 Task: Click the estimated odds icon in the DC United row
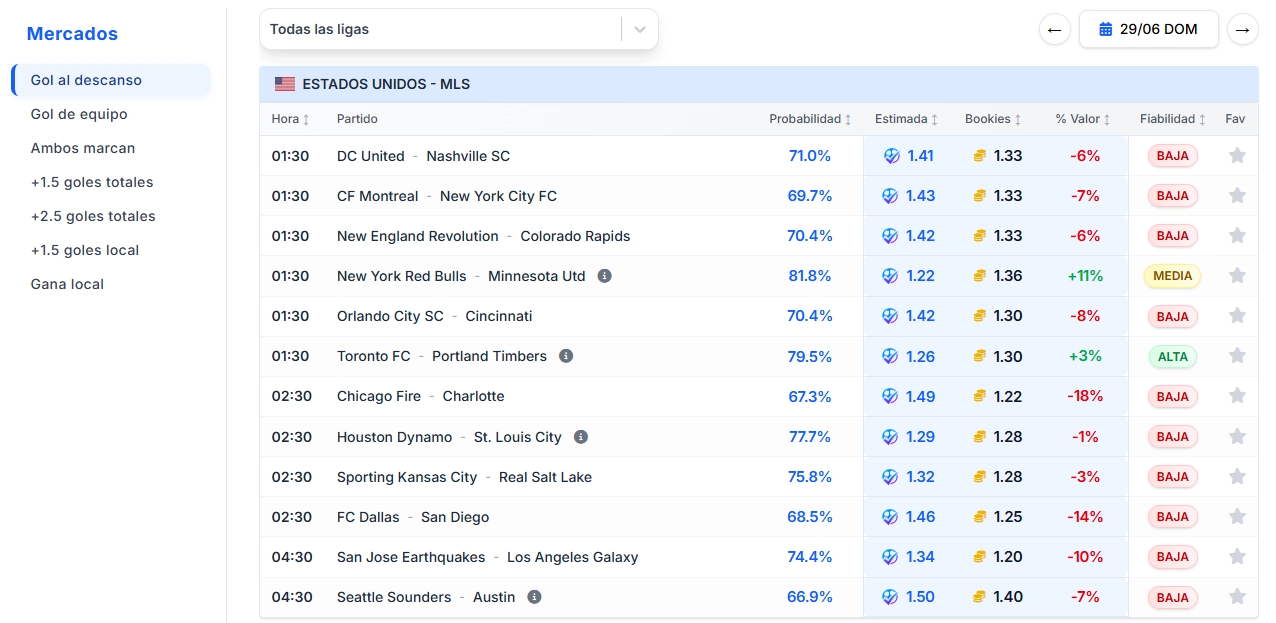click(892, 156)
